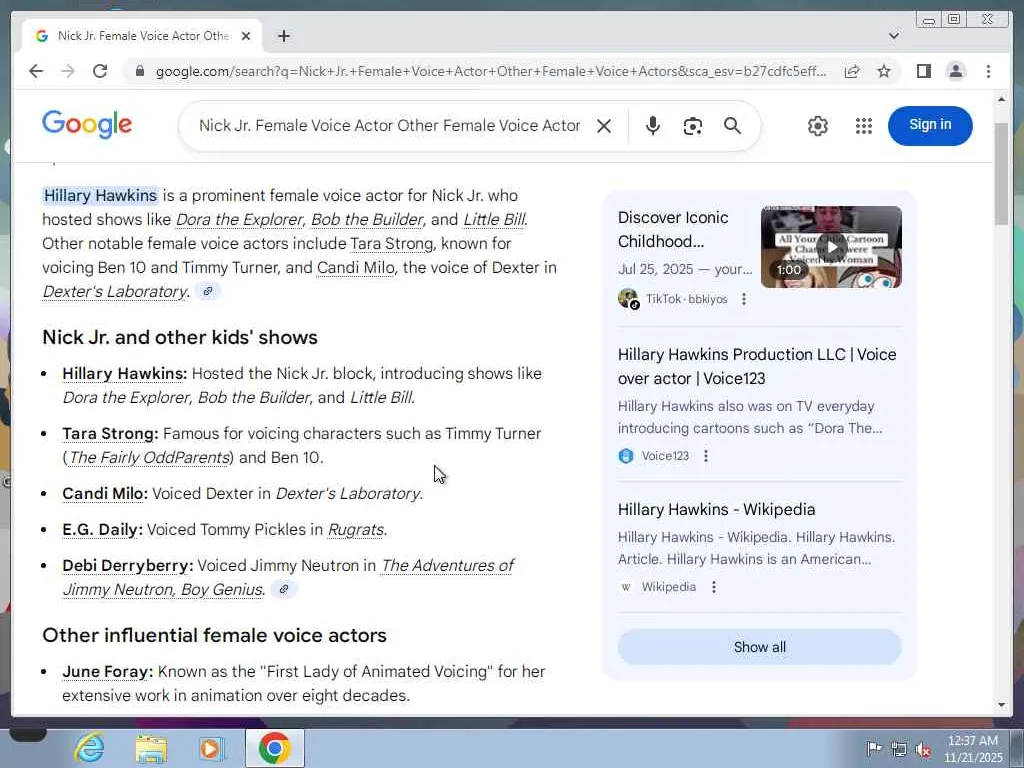Open the taskbar clock 12:37 AM
This screenshot has width=1024, height=768.
[973, 749]
